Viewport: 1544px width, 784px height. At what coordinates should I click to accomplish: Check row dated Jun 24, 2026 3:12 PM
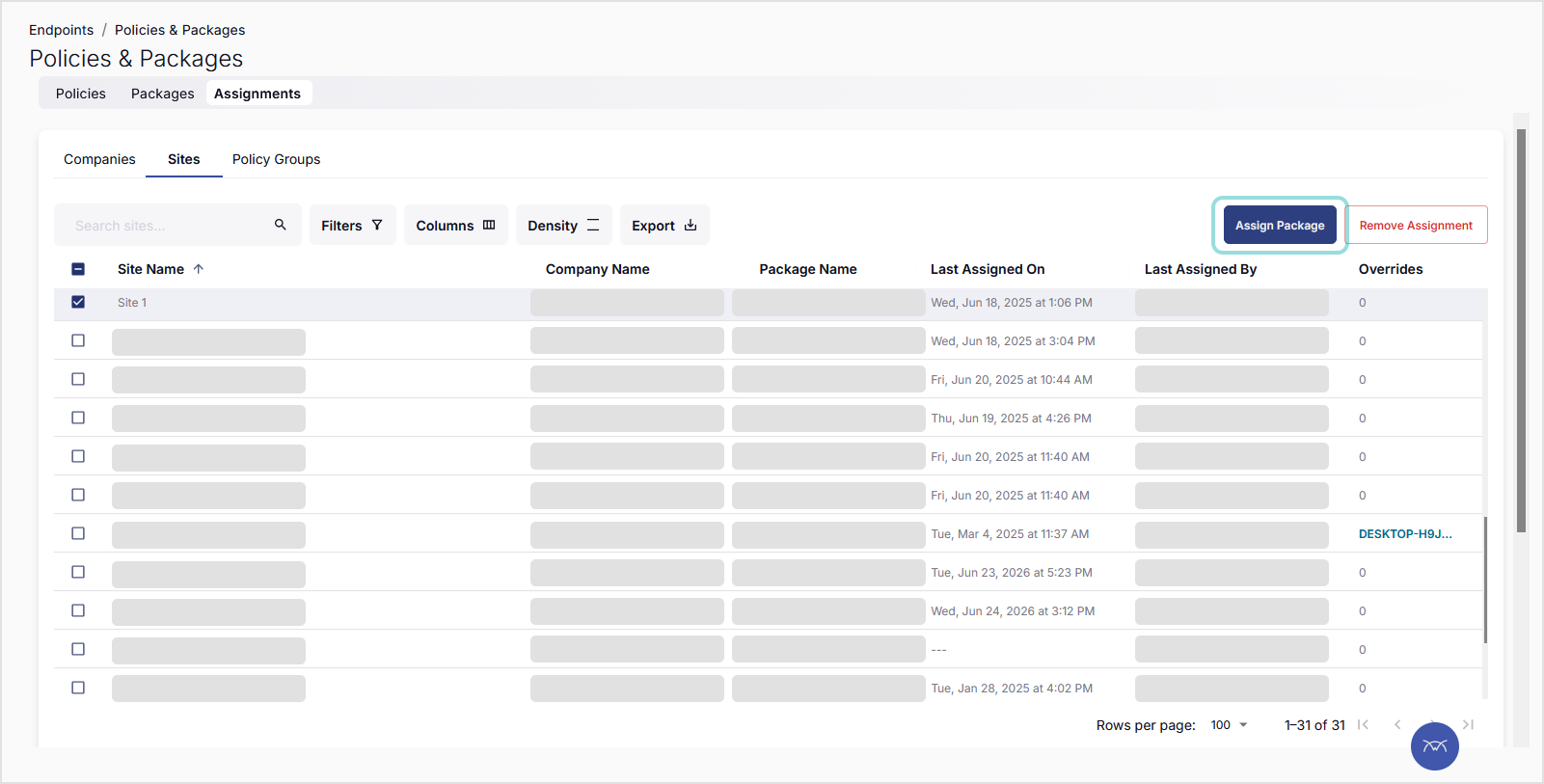(x=78, y=610)
